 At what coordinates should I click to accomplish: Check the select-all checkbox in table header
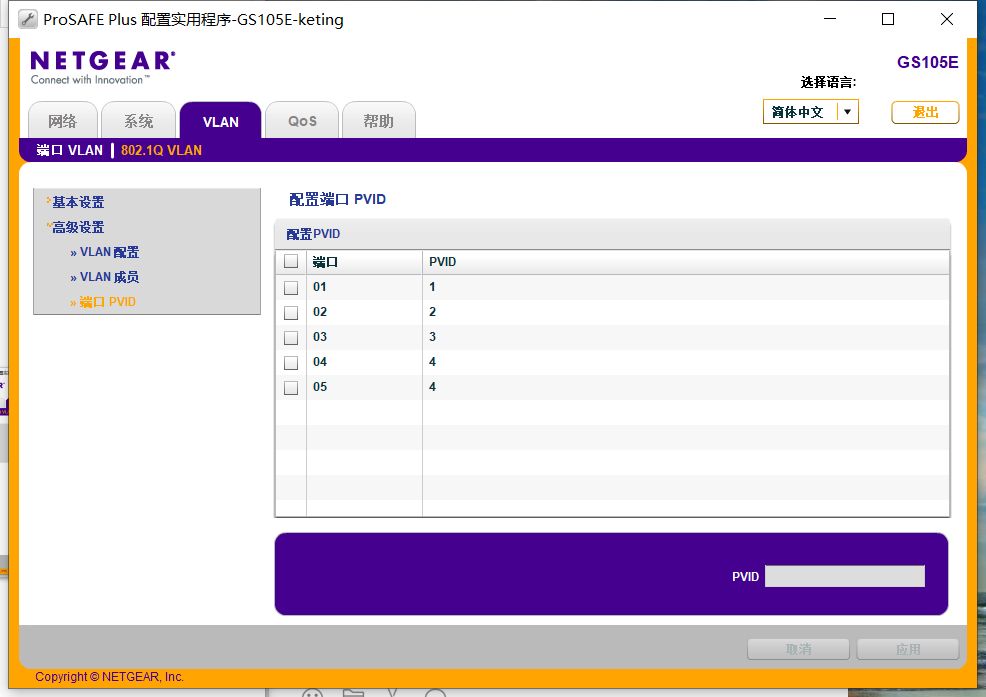coord(291,261)
